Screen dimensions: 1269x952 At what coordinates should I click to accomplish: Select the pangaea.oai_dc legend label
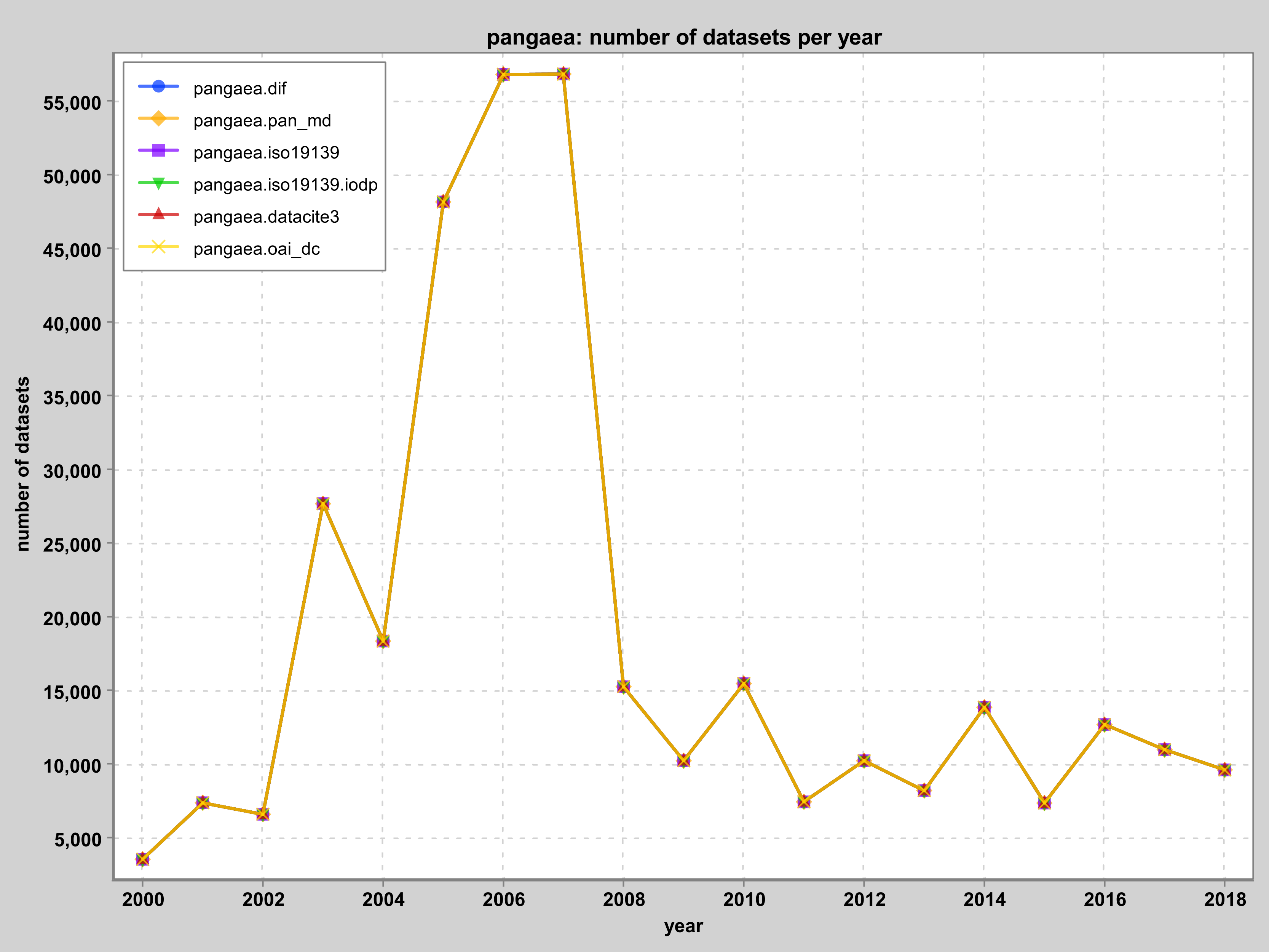257,249
